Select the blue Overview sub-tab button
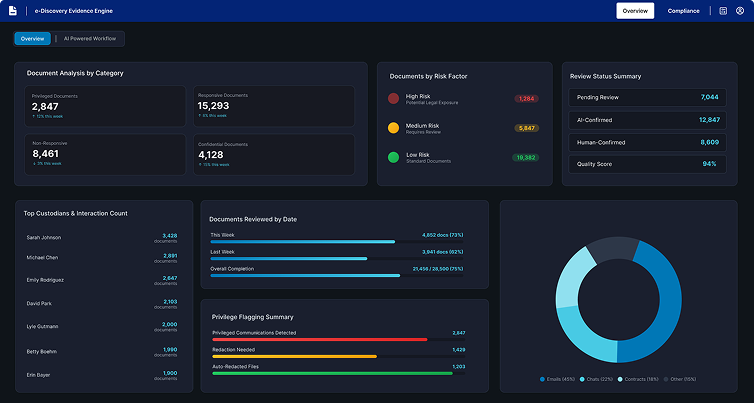Viewport: 754px width, 403px height. click(x=32, y=39)
